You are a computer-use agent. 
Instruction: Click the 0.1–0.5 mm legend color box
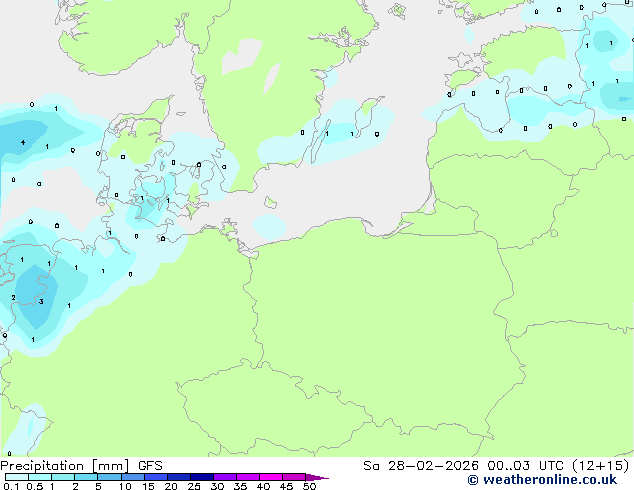[x=17, y=477]
